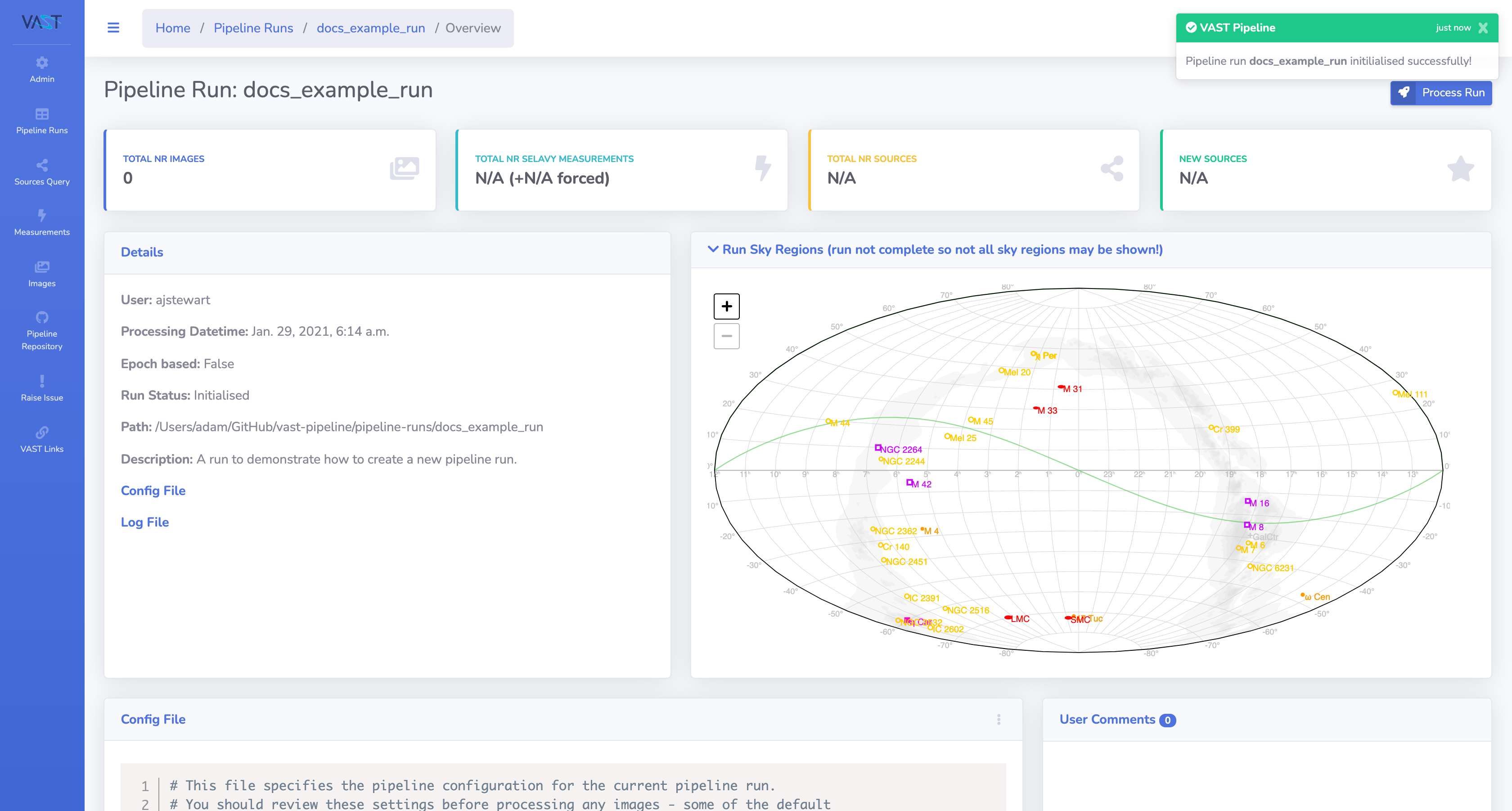Go to Pipeline Runs in sidebar
1512x811 pixels.
42,121
